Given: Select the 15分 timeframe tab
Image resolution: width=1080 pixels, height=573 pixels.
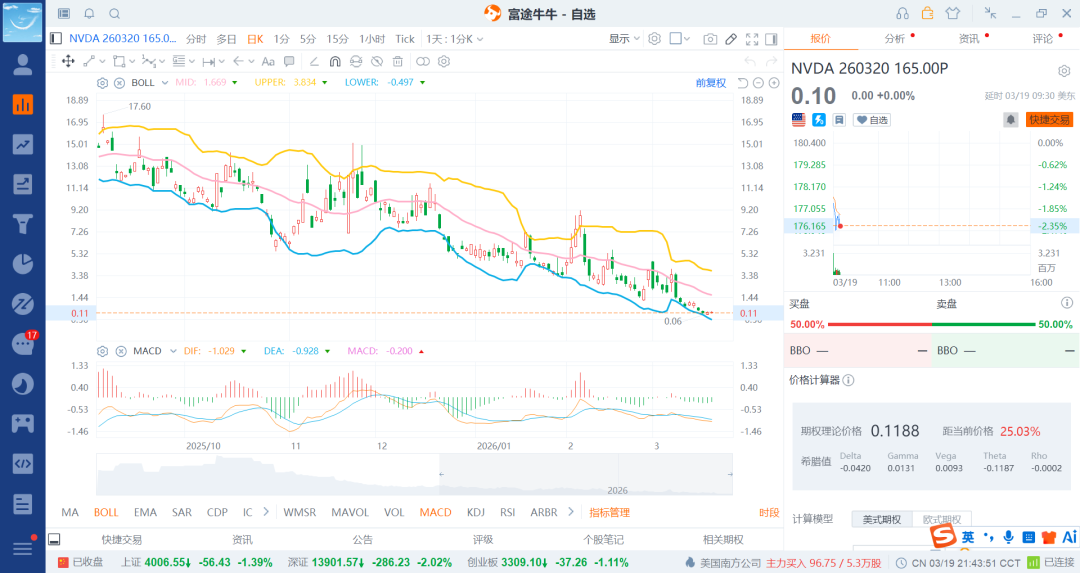Looking at the screenshot, I should [338, 39].
